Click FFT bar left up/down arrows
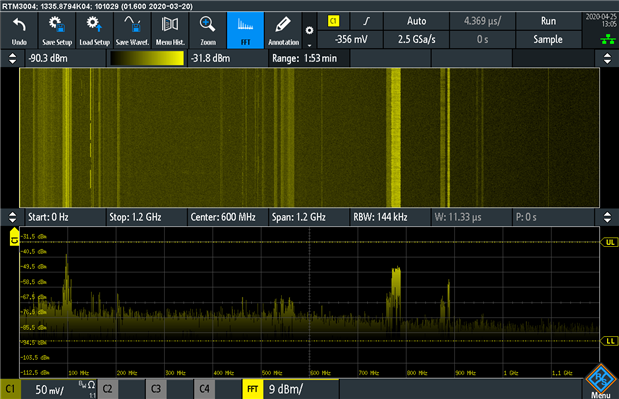 point(13,217)
